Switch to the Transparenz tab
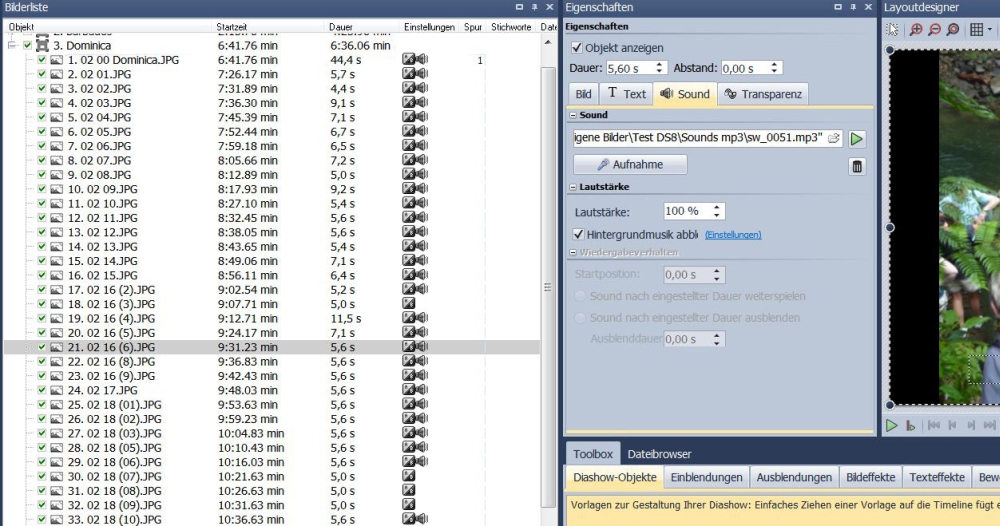The image size is (1000, 526). 764,94
